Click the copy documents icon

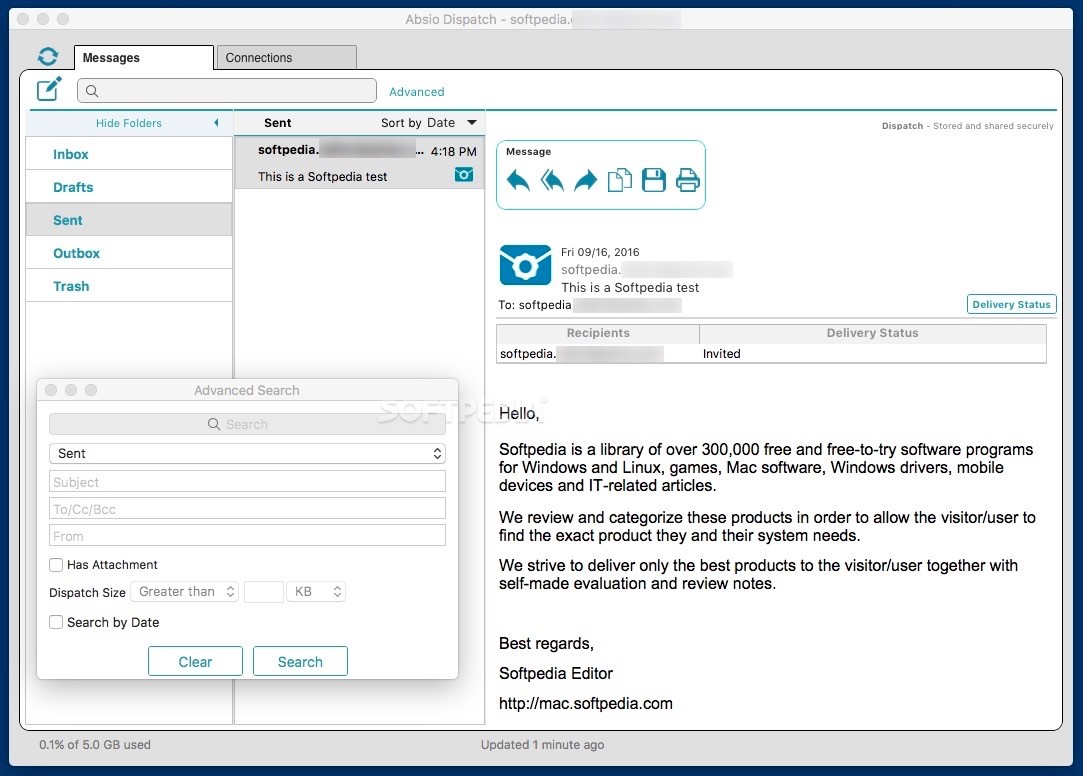(620, 180)
